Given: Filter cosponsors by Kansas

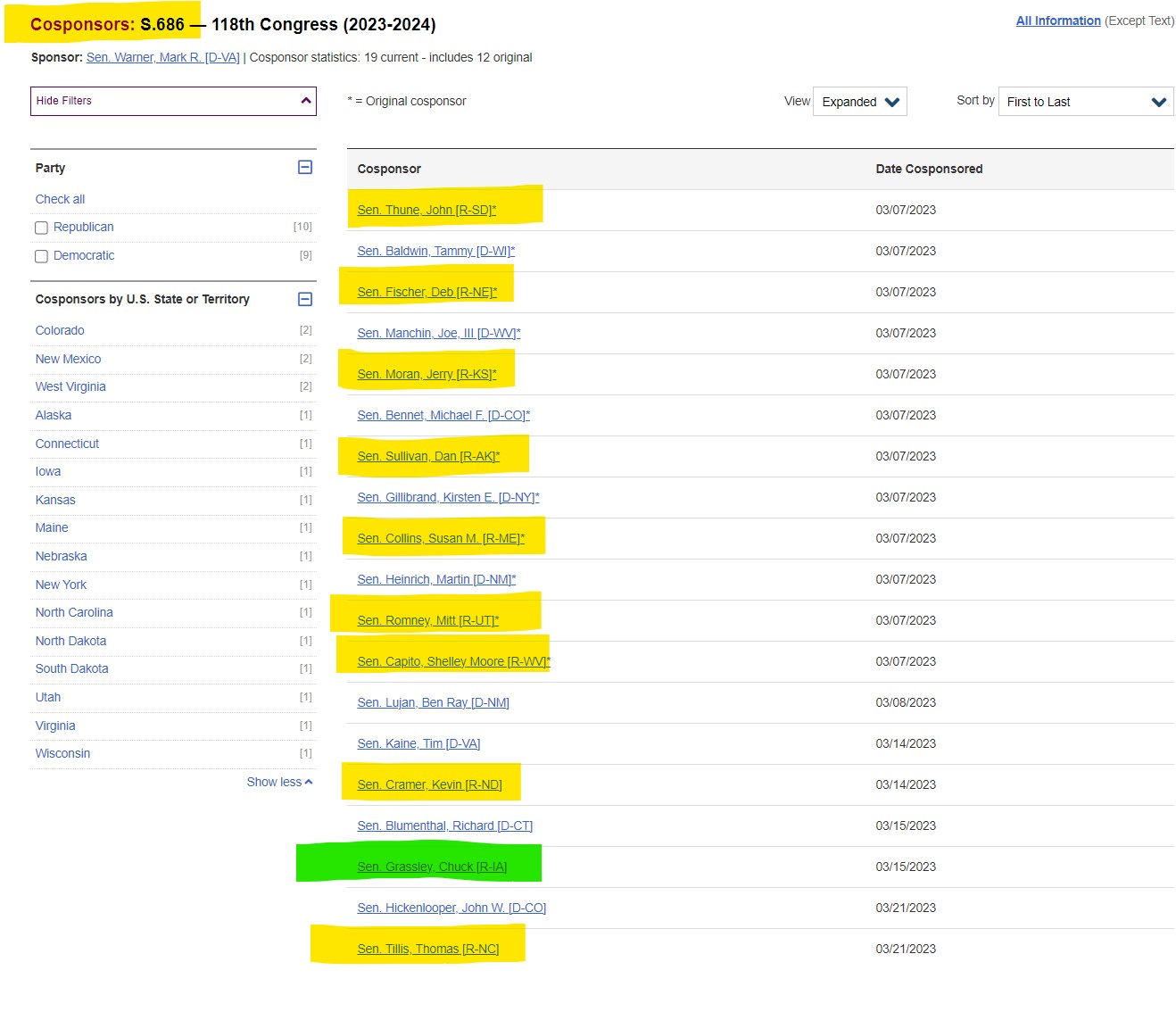Looking at the screenshot, I should click(55, 500).
